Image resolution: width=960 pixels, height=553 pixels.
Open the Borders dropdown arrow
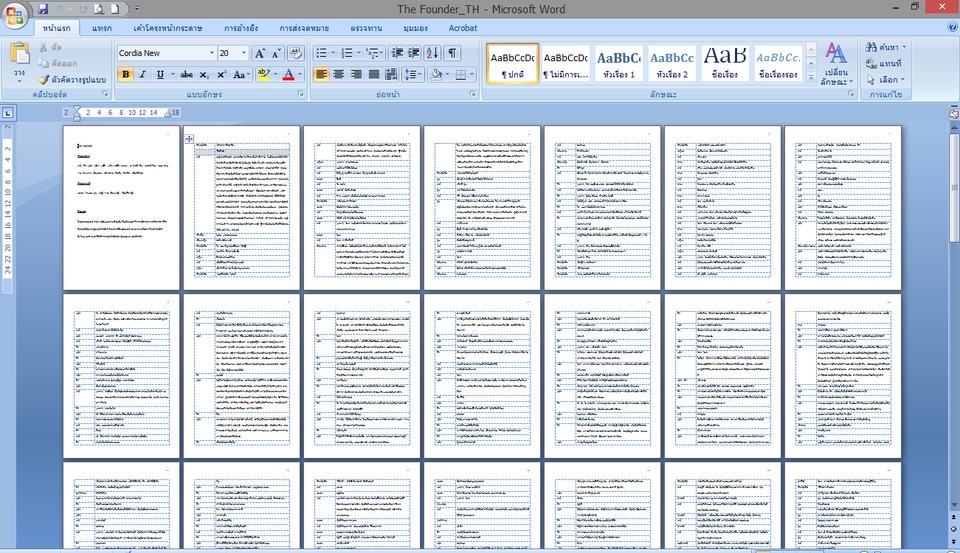coord(471,75)
